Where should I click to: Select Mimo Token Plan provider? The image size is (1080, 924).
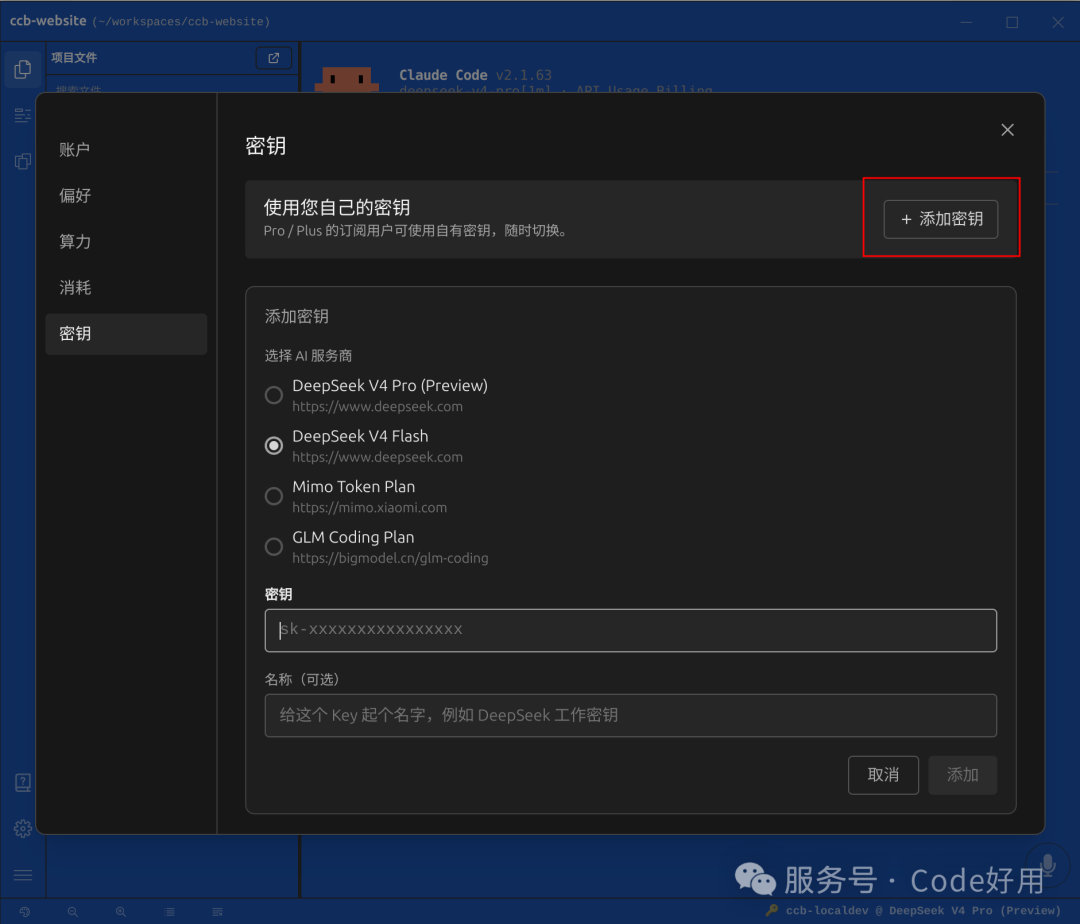point(273,496)
